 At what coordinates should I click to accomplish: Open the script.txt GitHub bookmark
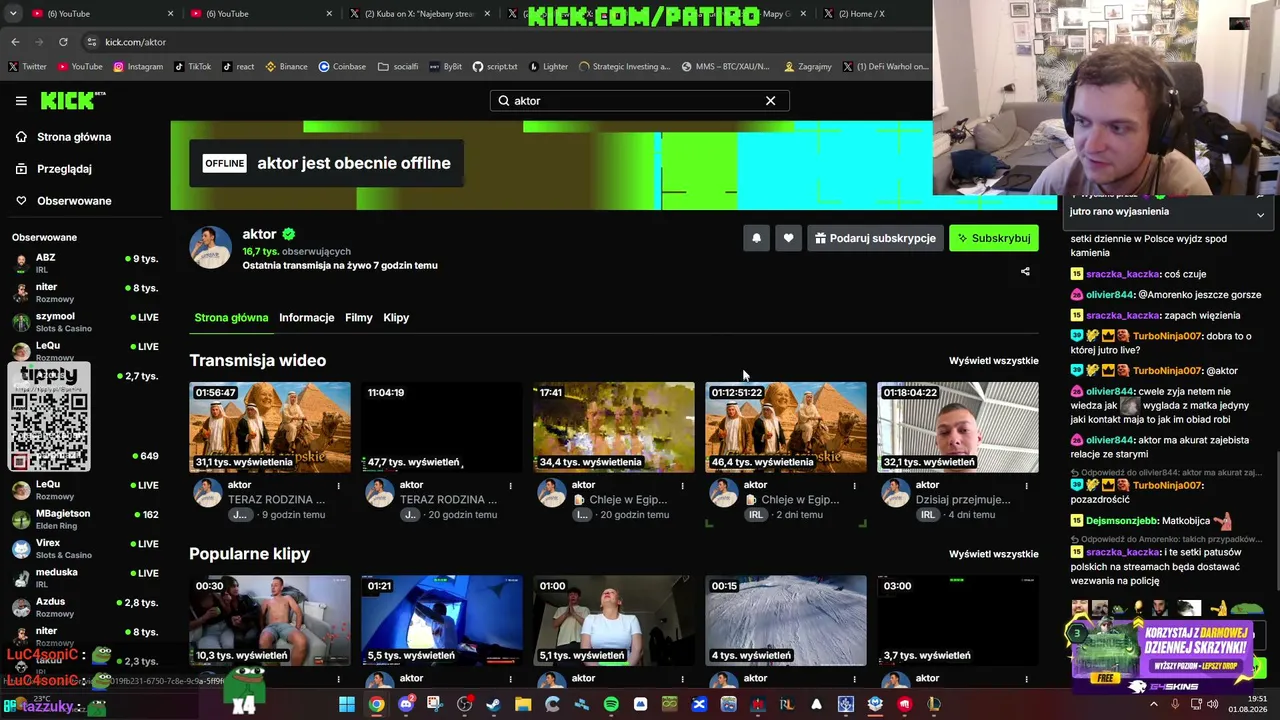[495, 67]
